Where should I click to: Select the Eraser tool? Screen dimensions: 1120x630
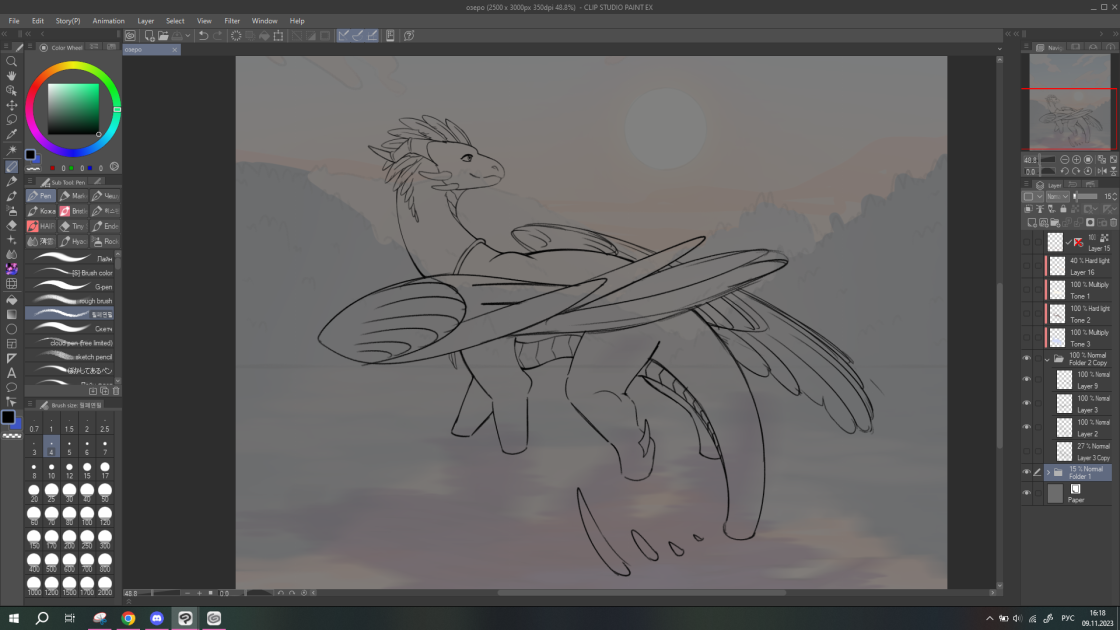12,225
